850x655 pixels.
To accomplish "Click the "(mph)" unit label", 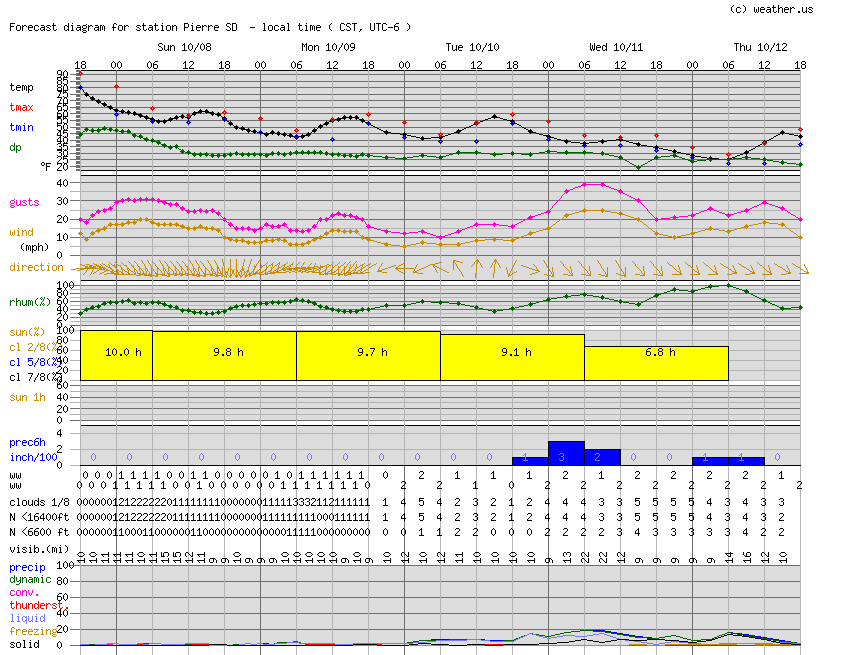I will [x=35, y=247].
